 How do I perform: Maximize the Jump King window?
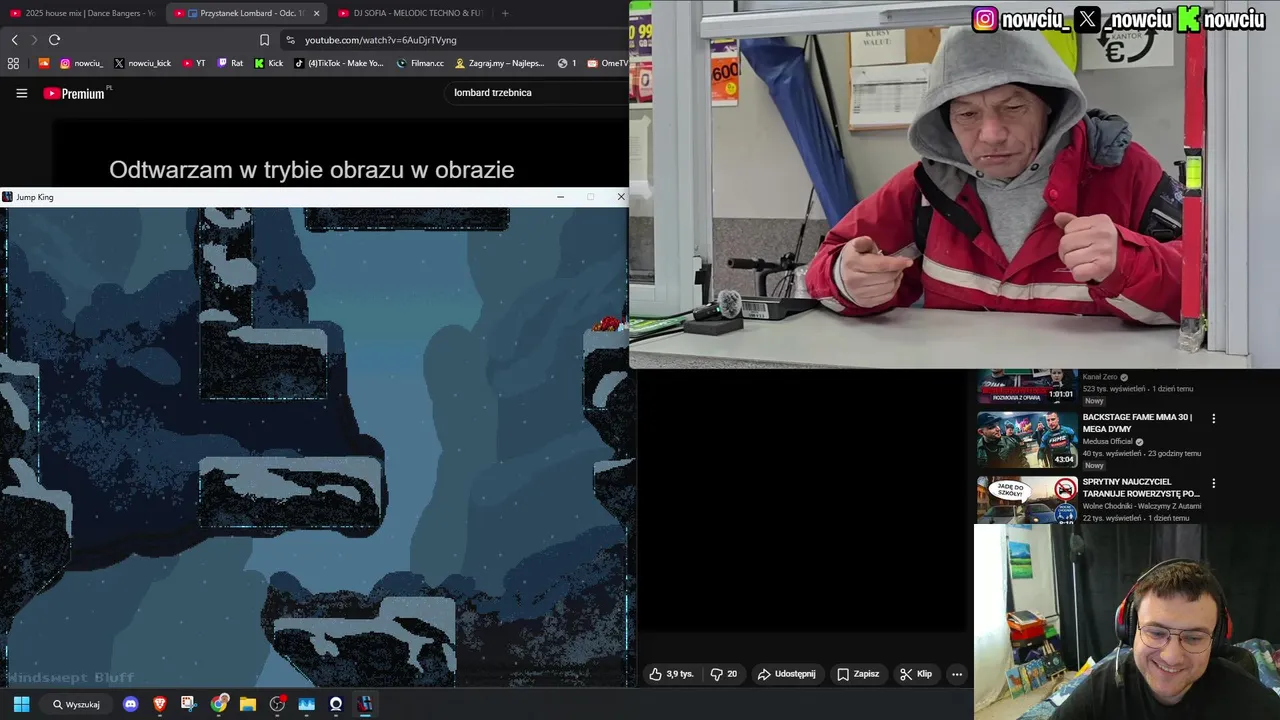pyautogui.click(x=590, y=197)
